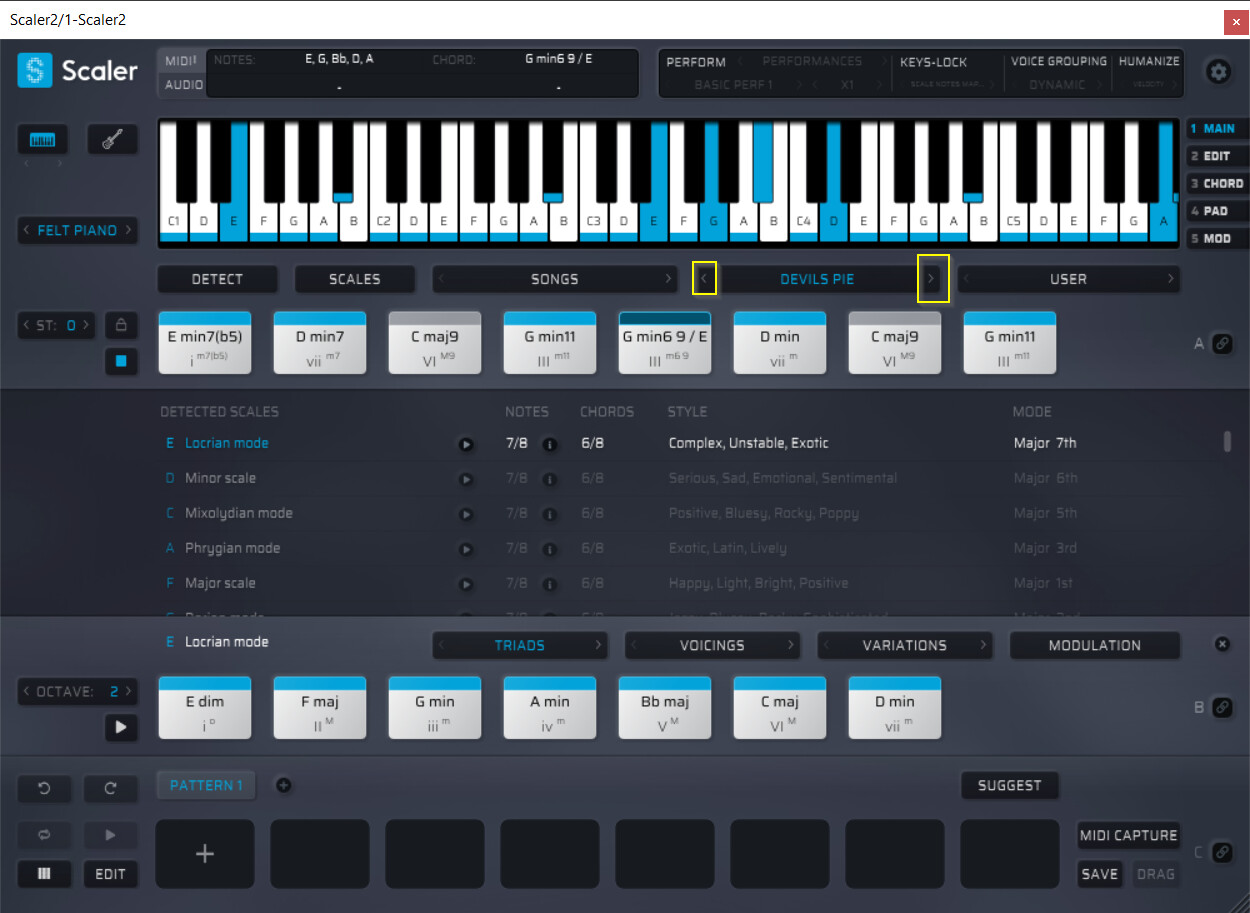Preview the A Phrygian mode scale

[466, 549]
